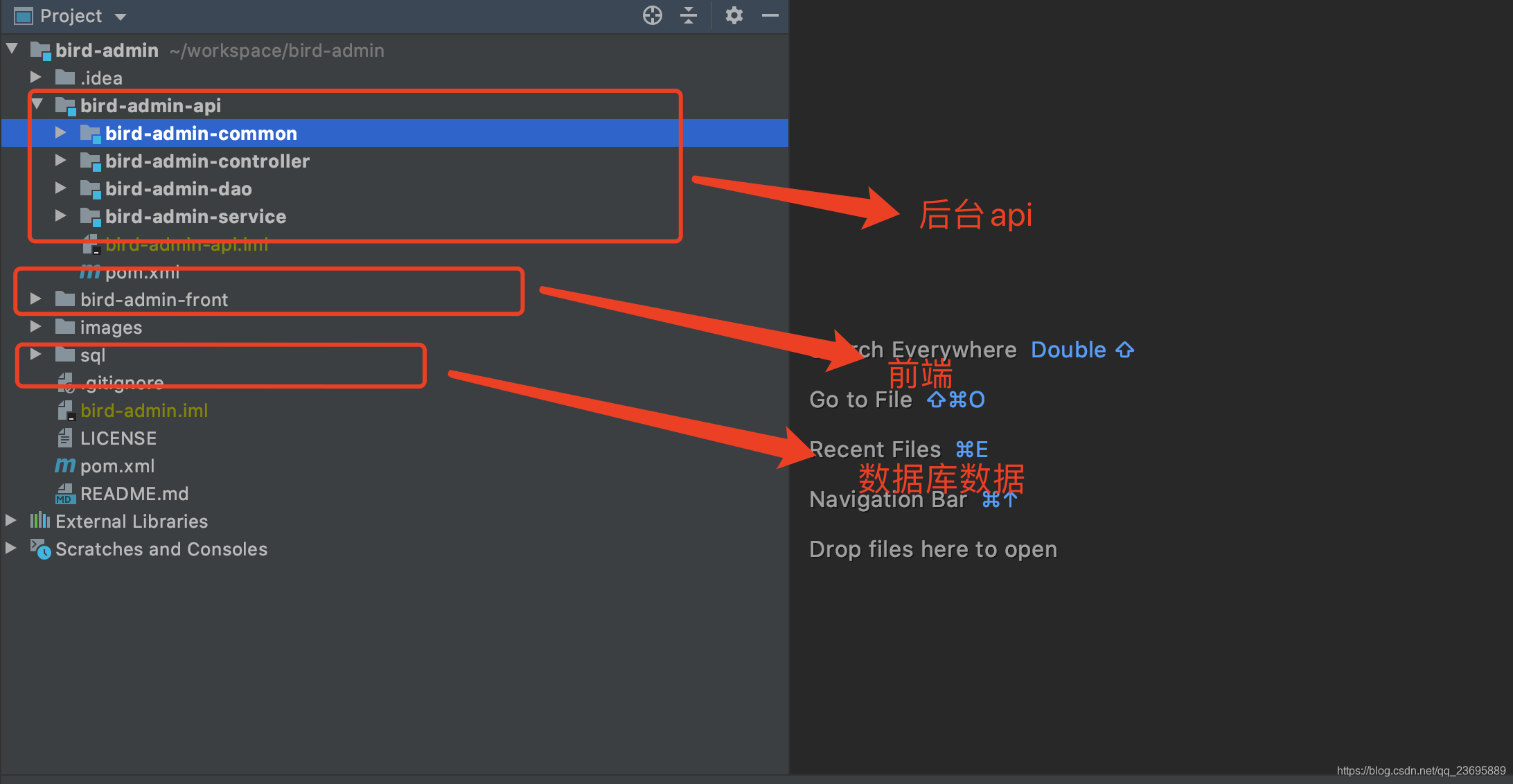Viewport: 1513px width, 784px height.
Task: Click Drop files here to open text
Action: pos(933,549)
